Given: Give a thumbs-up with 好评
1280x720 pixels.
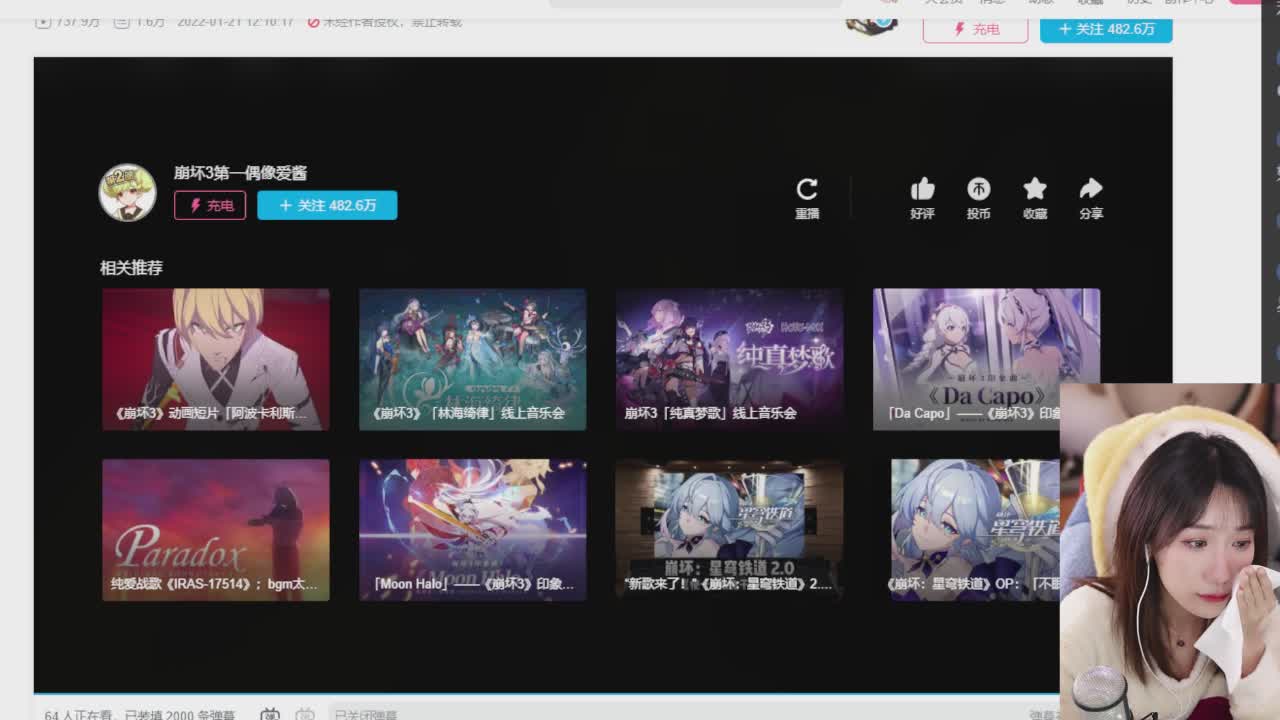Looking at the screenshot, I should point(922,189).
